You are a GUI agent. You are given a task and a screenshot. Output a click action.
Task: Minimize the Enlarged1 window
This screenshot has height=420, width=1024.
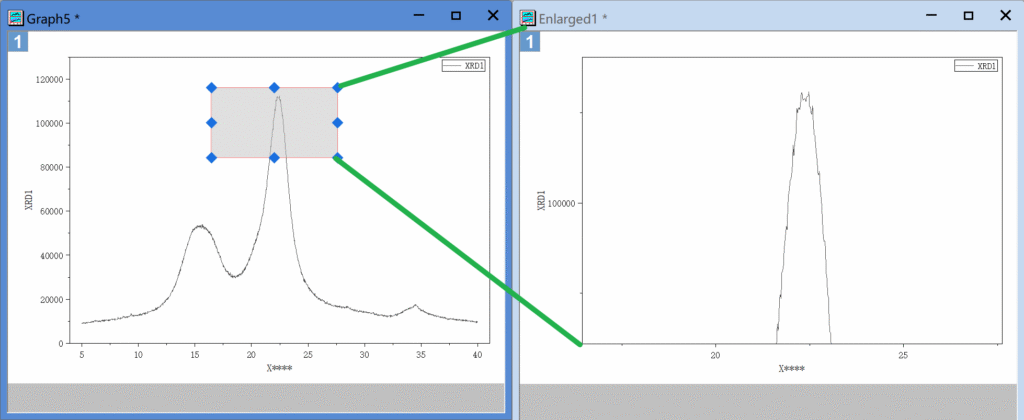932,16
